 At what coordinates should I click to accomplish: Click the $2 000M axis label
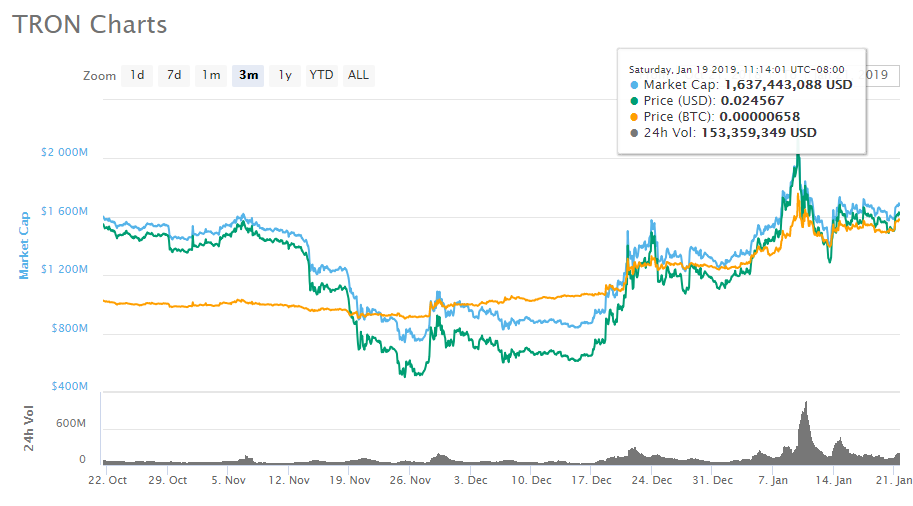[64, 153]
